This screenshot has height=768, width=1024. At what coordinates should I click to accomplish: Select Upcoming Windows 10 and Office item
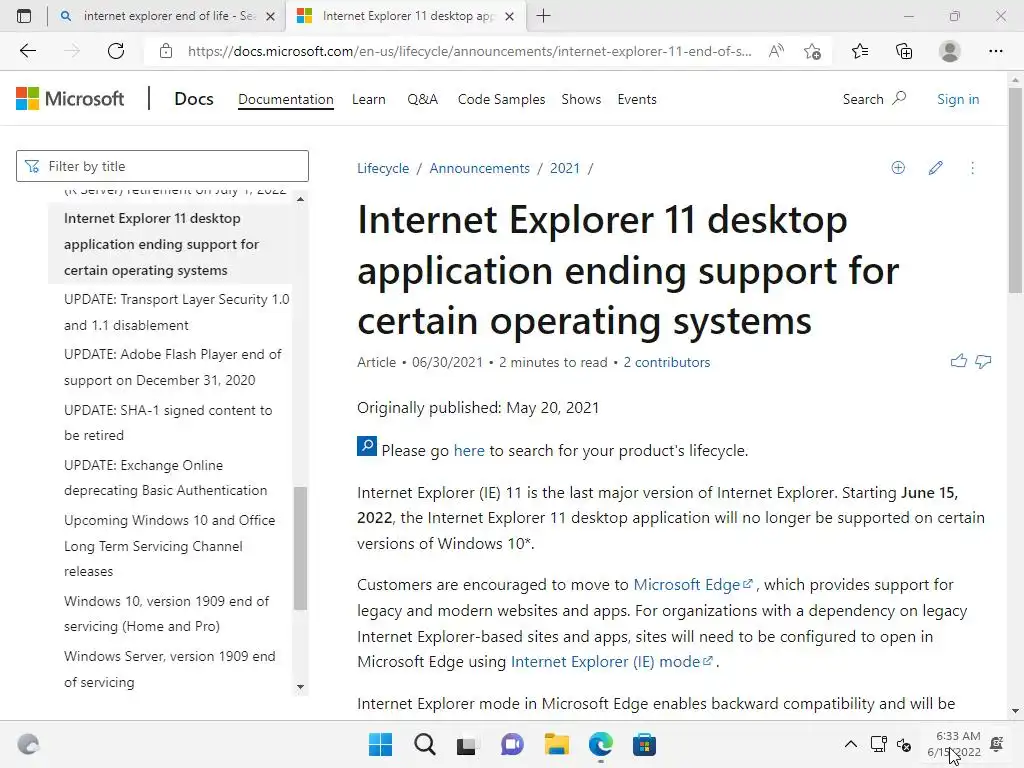pyautogui.click(x=169, y=545)
